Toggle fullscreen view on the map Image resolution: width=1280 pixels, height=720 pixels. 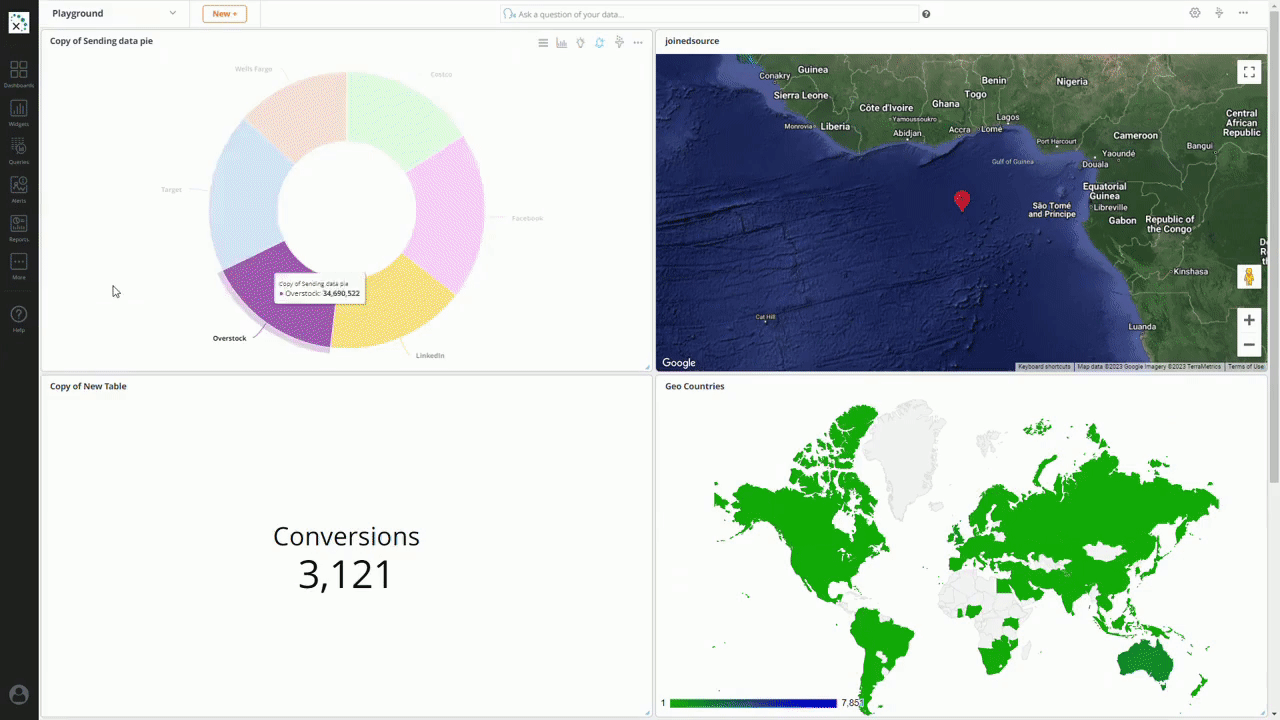(x=1248, y=72)
